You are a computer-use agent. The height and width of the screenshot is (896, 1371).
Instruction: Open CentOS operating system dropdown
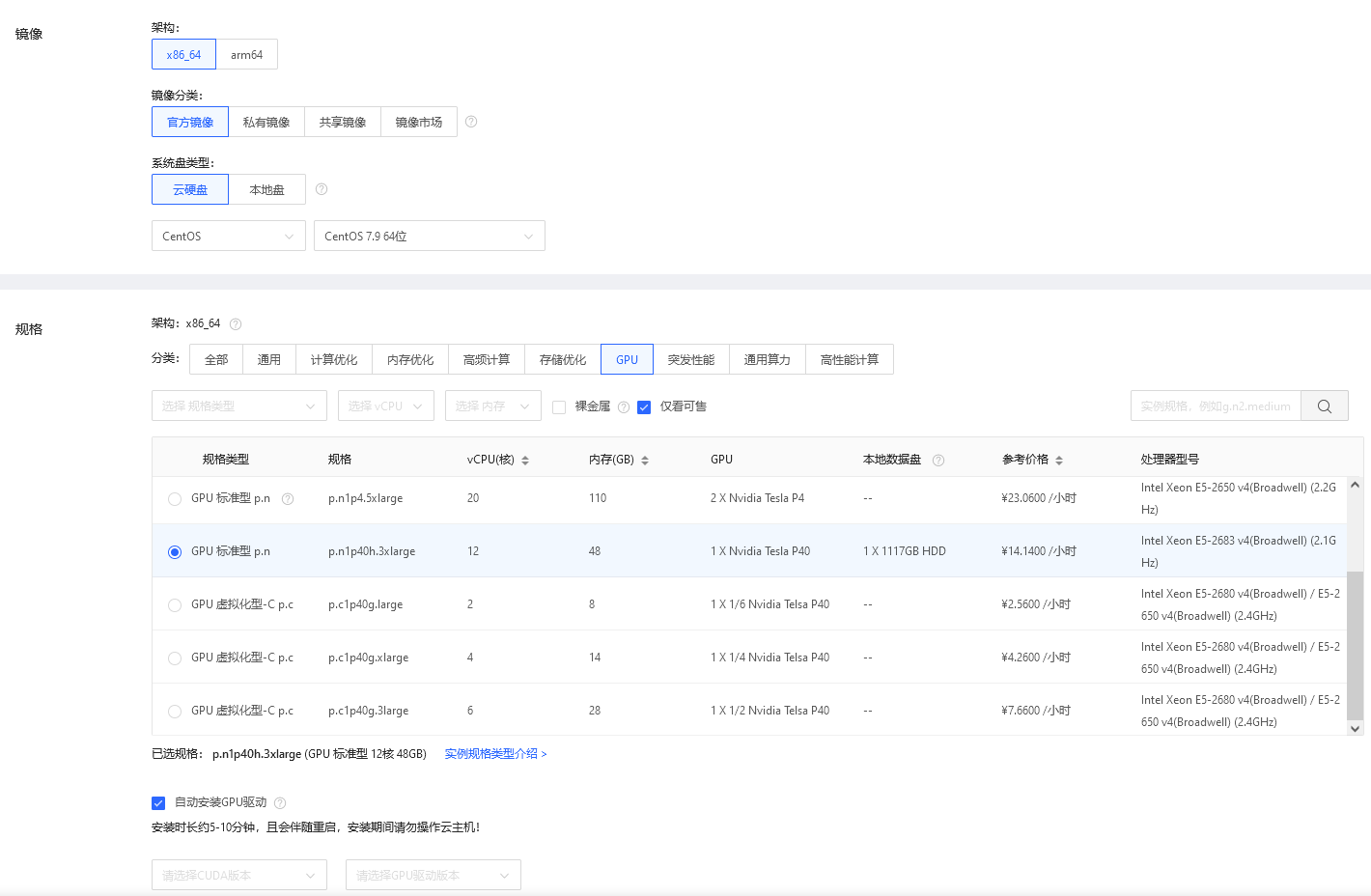click(x=229, y=237)
